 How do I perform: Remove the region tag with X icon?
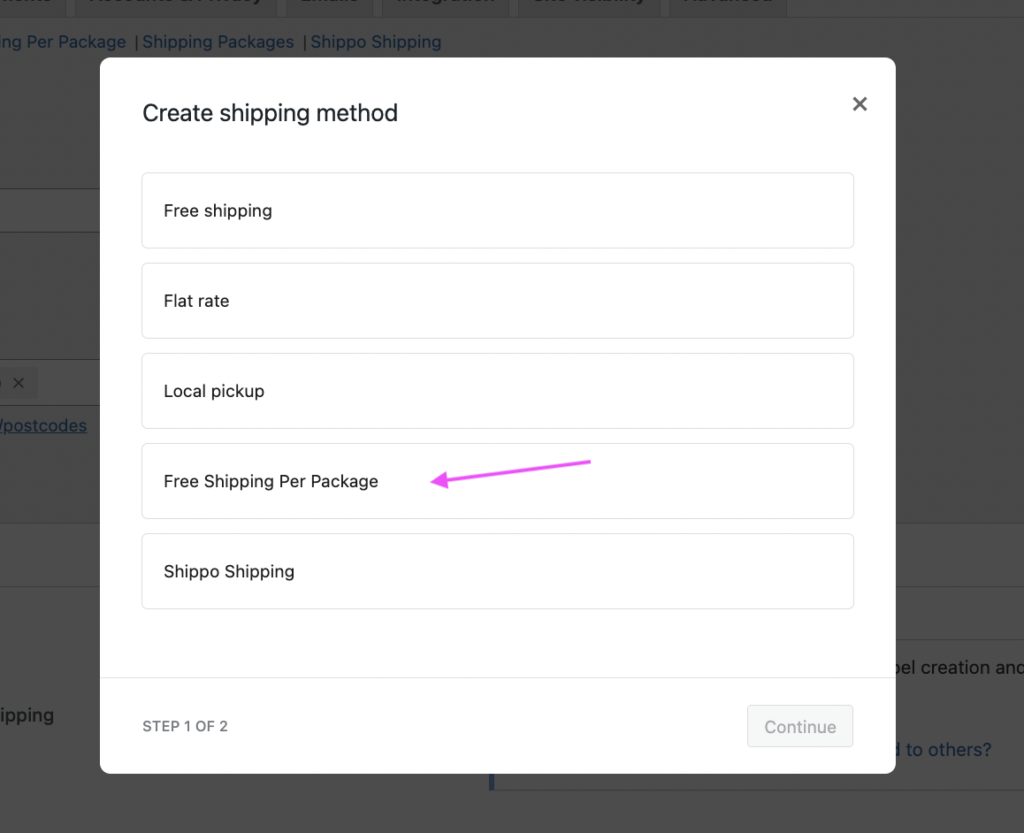18,383
